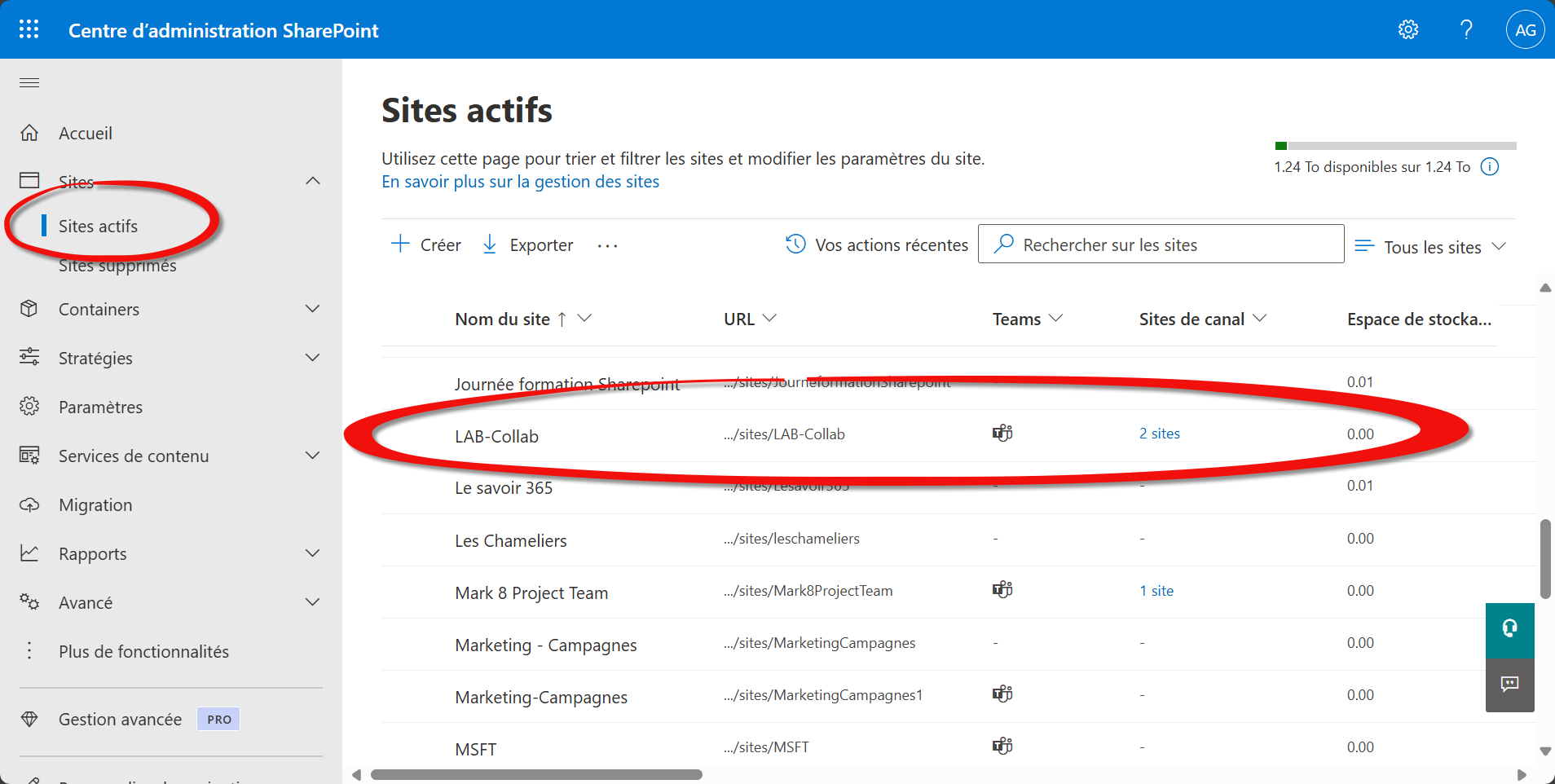Viewport: 1555px width, 784px height.
Task: Expand the Containers navigation group
Action: 313,309
